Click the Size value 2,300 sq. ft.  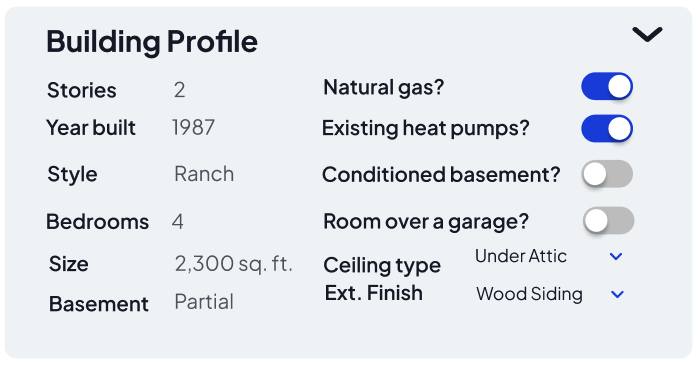(x=234, y=264)
